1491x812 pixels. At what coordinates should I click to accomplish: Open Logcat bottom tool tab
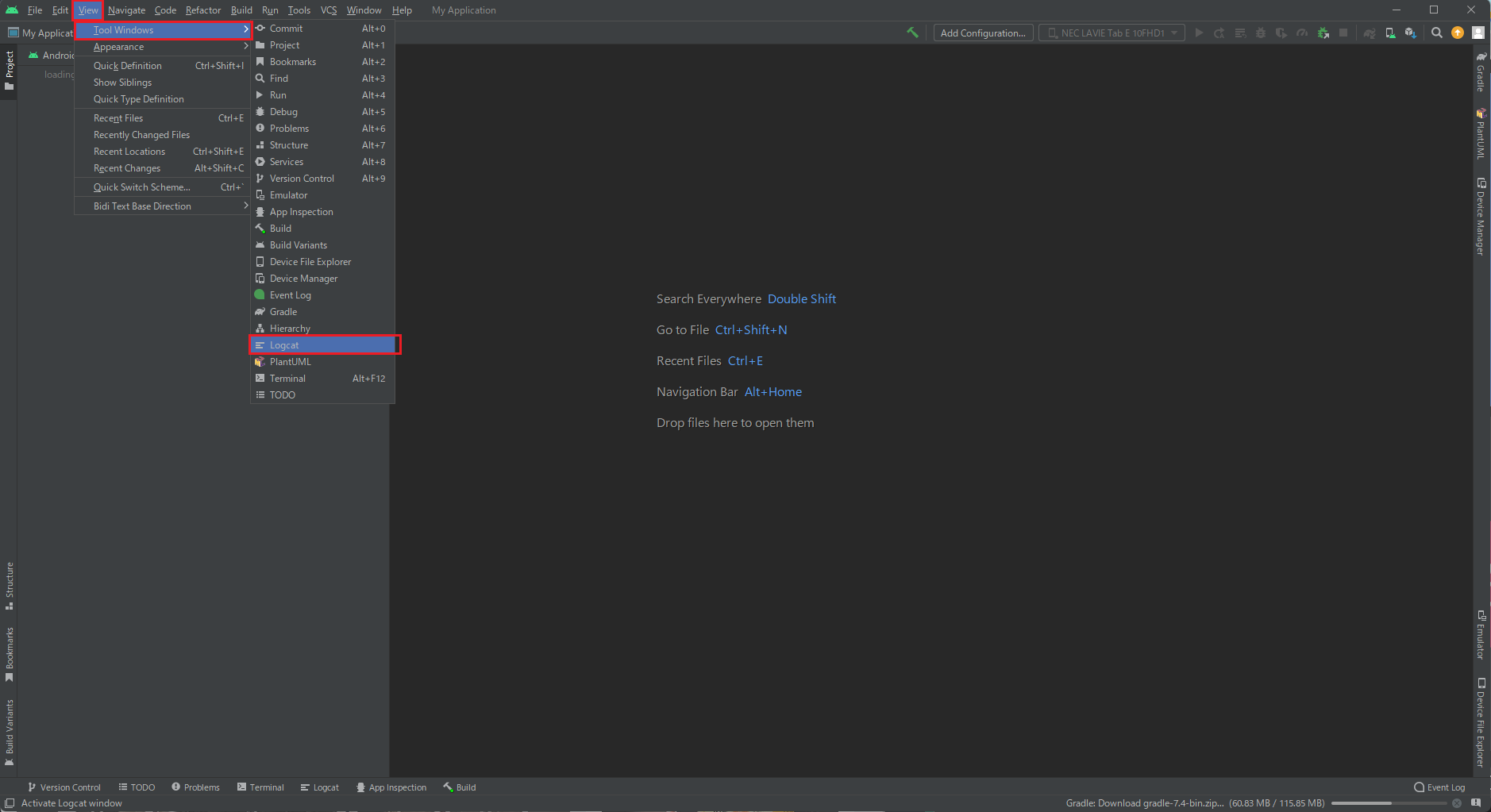click(320, 787)
